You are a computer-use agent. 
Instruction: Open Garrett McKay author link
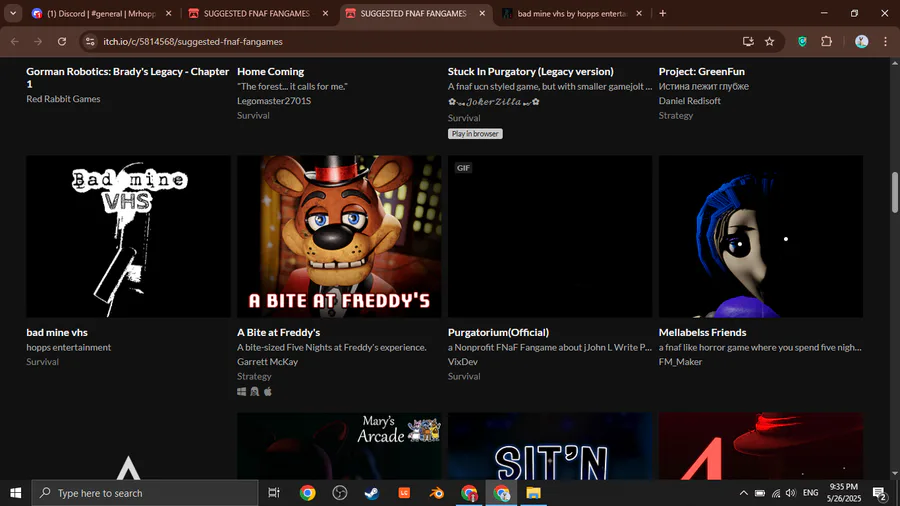[x=267, y=361]
